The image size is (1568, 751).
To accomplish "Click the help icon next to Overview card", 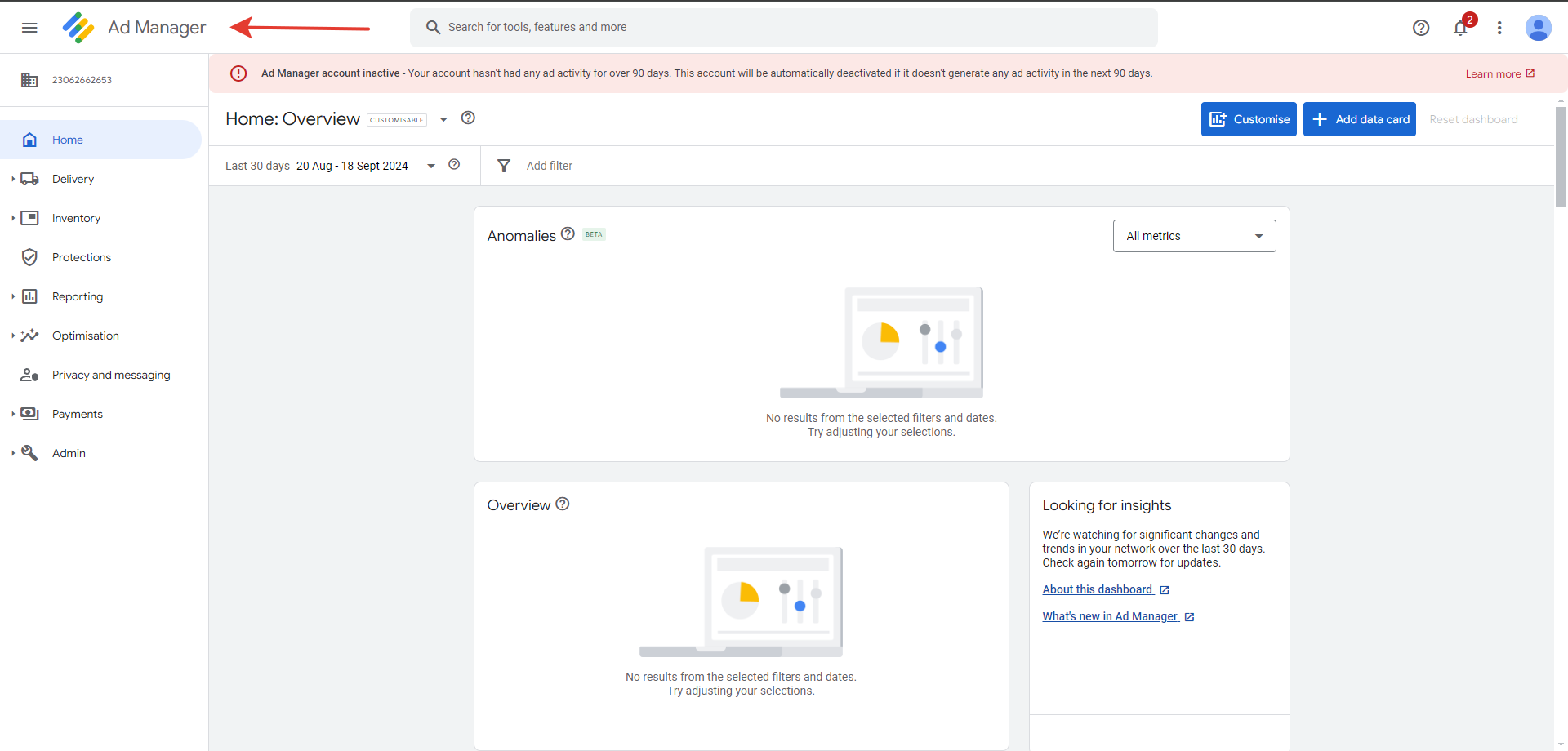I will coord(563,504).
